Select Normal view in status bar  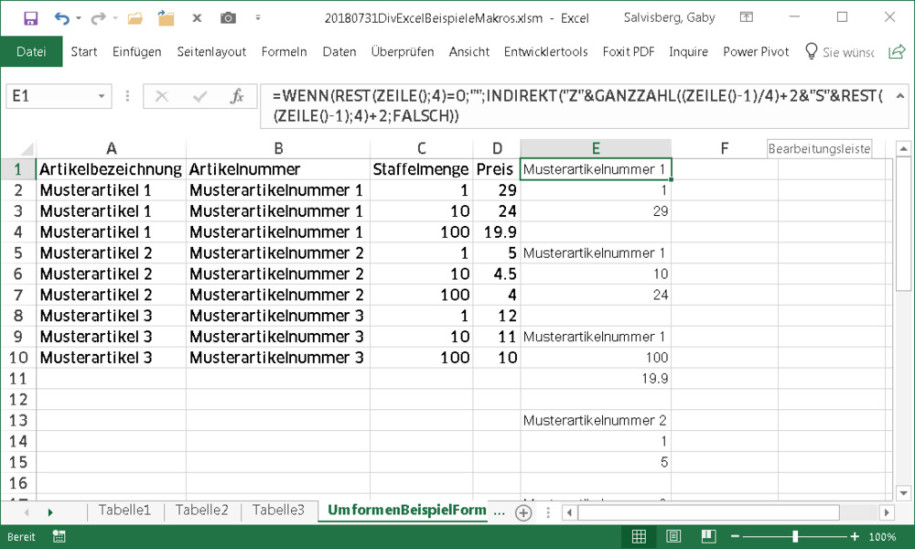pyautogui.click(x=639, y=537)
